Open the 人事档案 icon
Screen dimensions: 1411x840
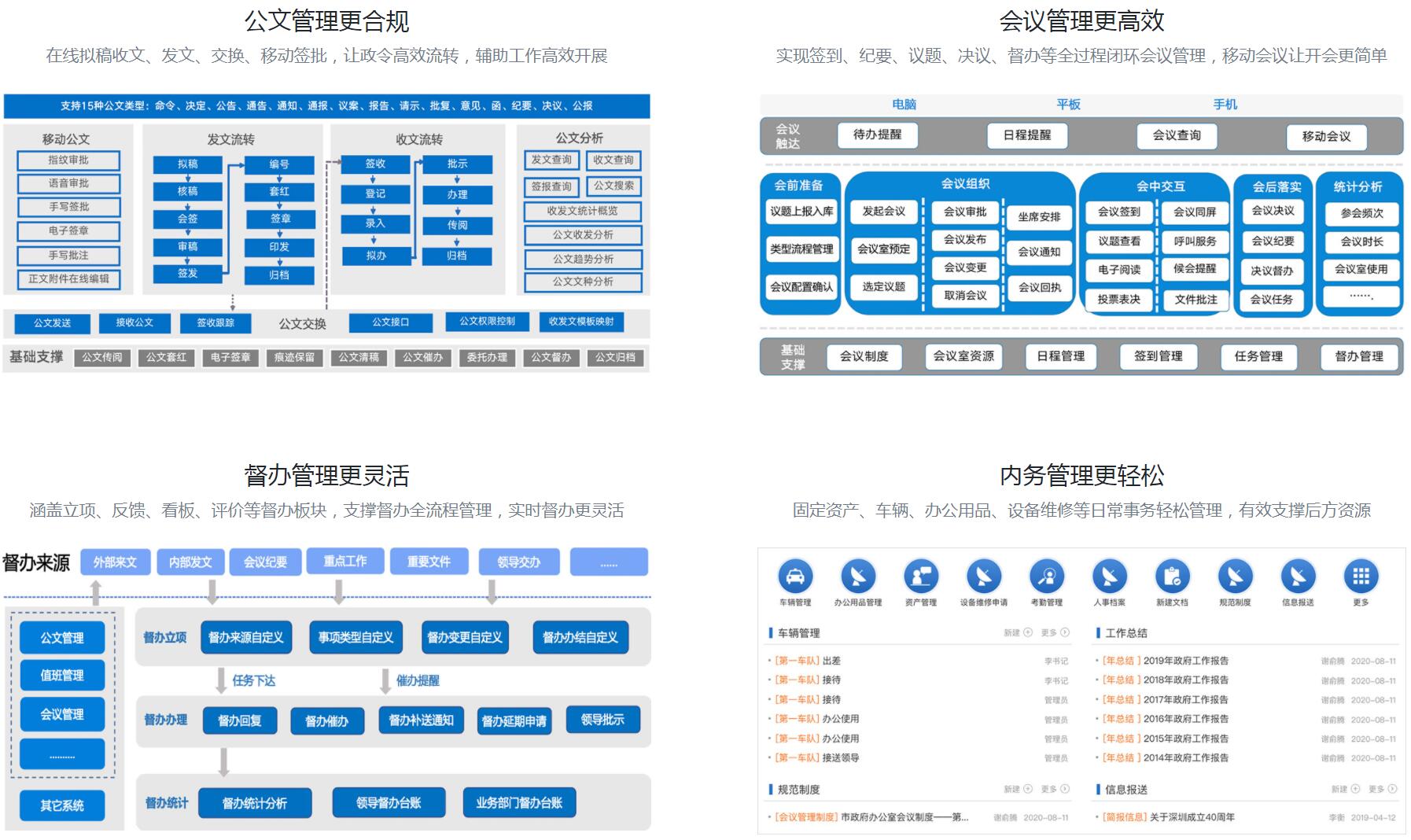click(x=1110, y=577)
